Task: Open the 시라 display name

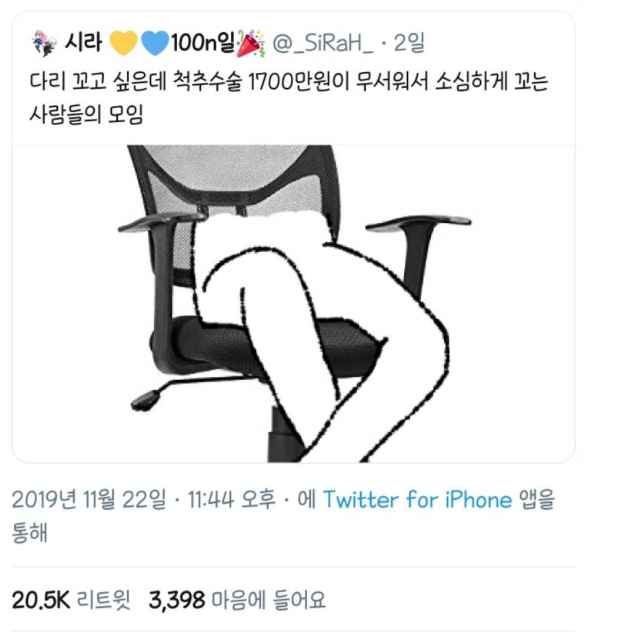Action: pyautogui.click(x=83, y=42)
